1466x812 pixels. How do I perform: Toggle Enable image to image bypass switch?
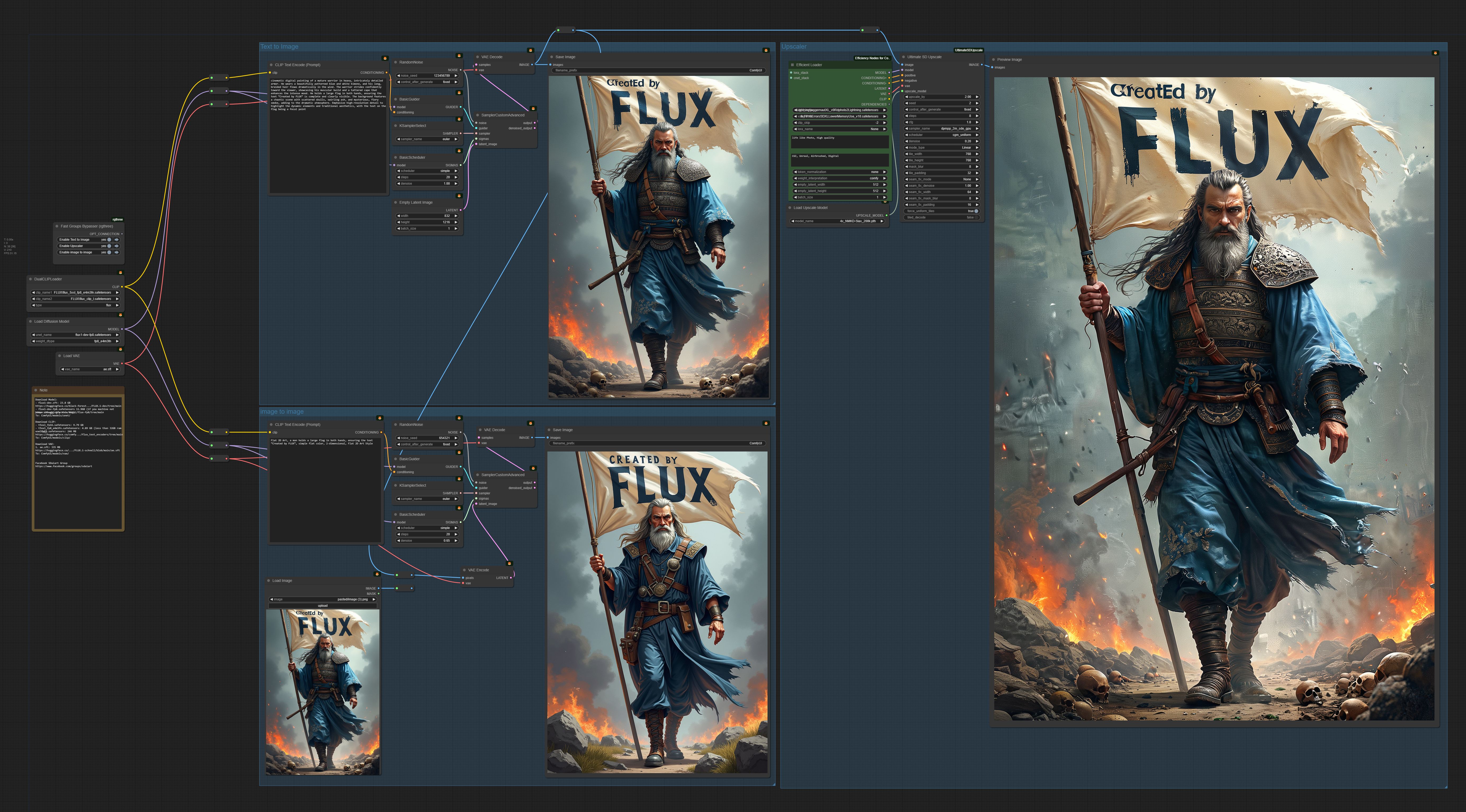[x=109, y=252]
